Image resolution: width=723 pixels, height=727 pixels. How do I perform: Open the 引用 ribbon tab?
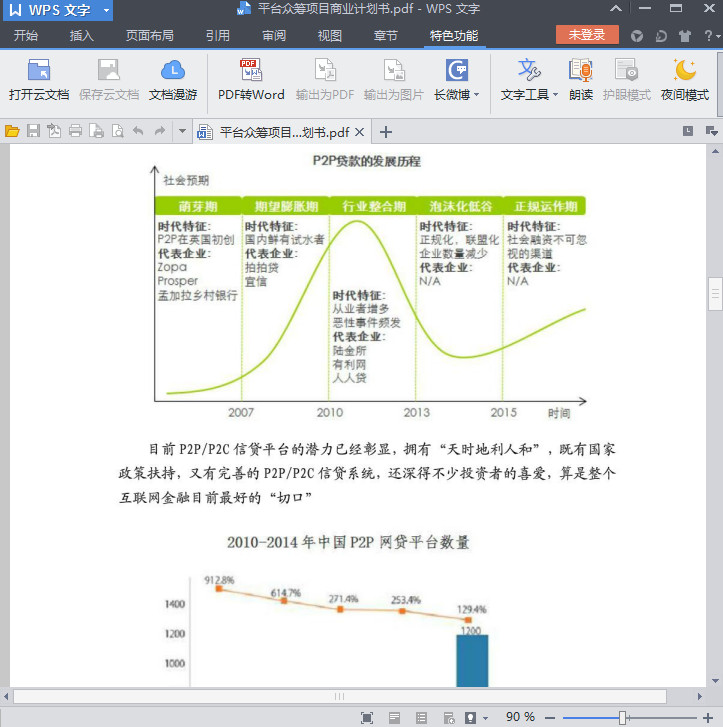(x=218, y=36)
